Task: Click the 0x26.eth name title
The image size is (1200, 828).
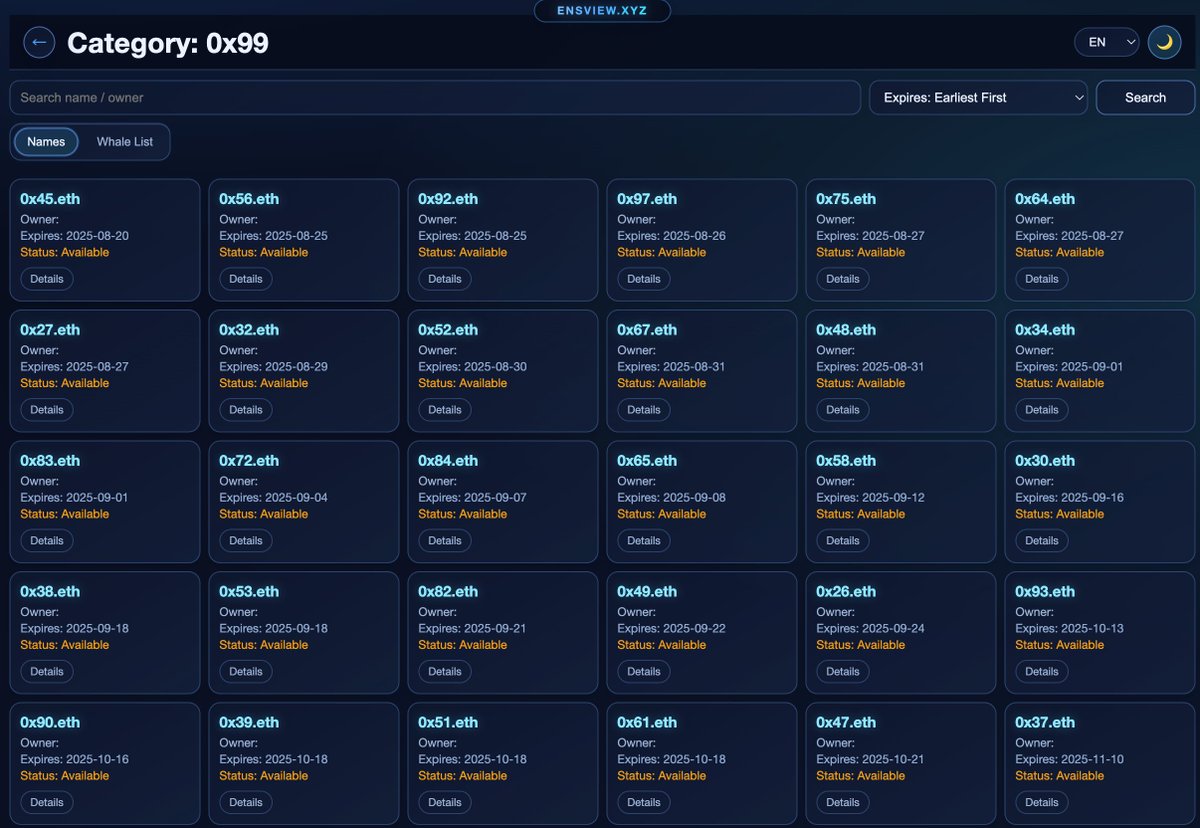Action: tap(846, 592)
